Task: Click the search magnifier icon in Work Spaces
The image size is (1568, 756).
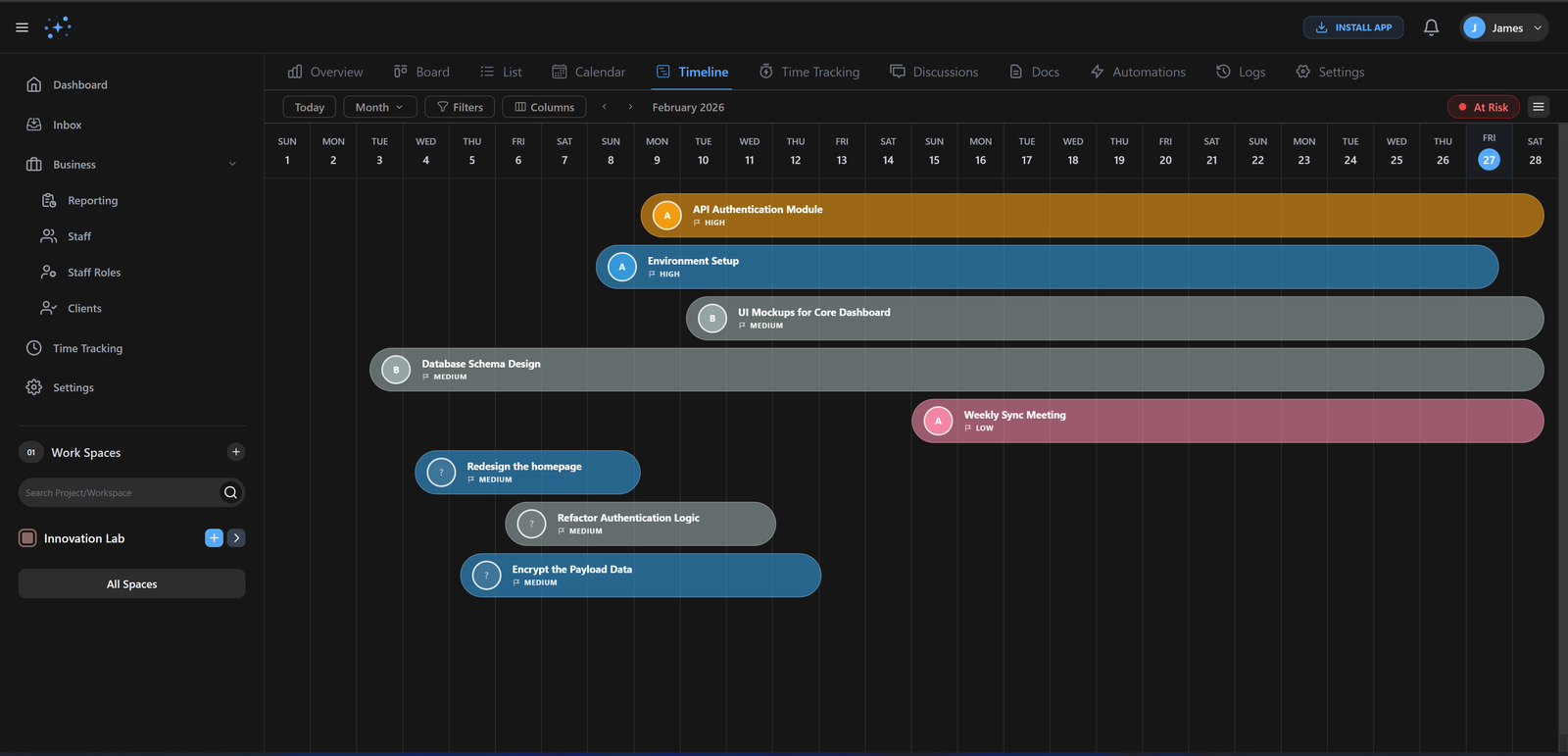Action: (x=230, y=492)
